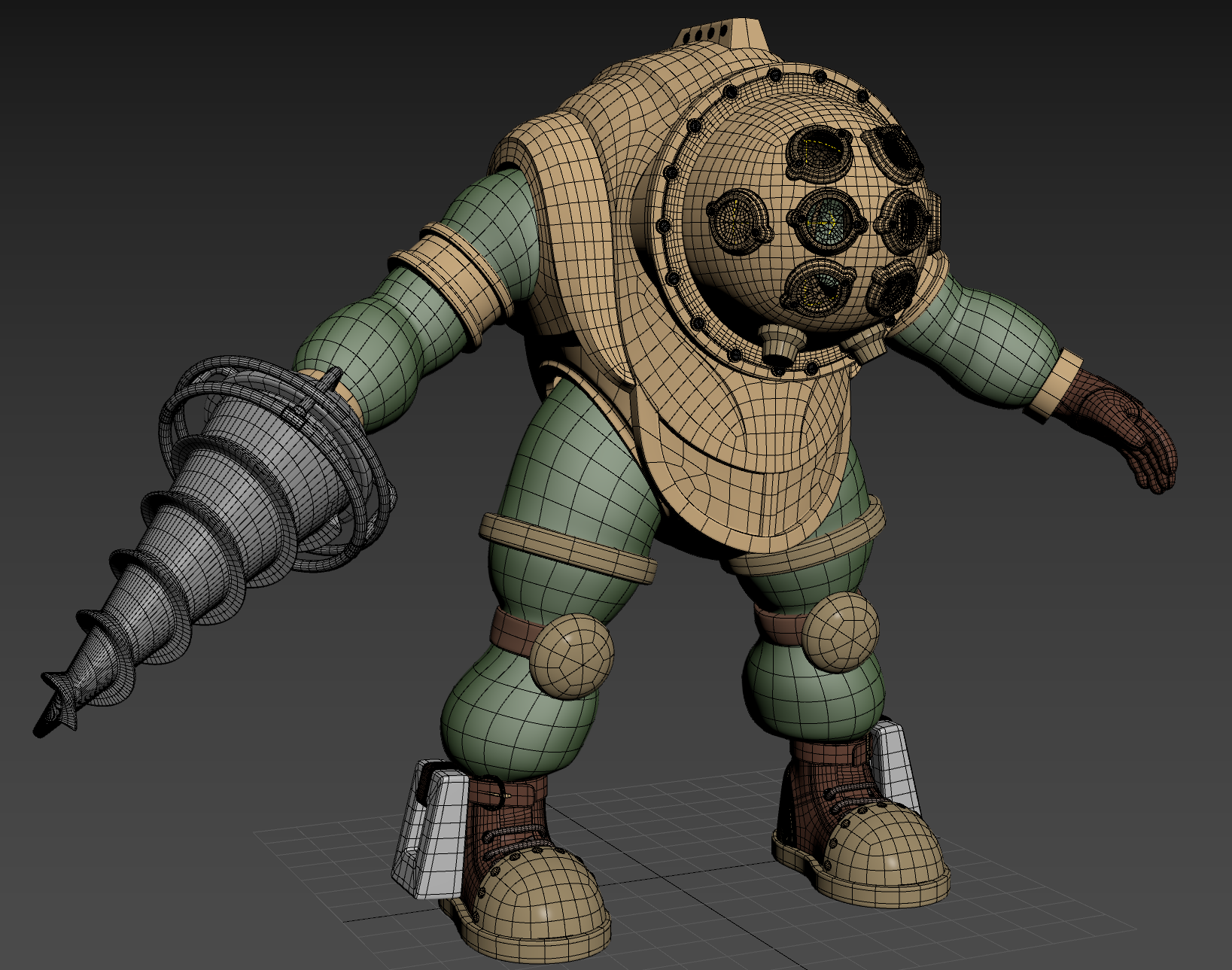1232x970 pixels.
Task: Click the white block behind the drill-side boot
Action: [431, 829]
